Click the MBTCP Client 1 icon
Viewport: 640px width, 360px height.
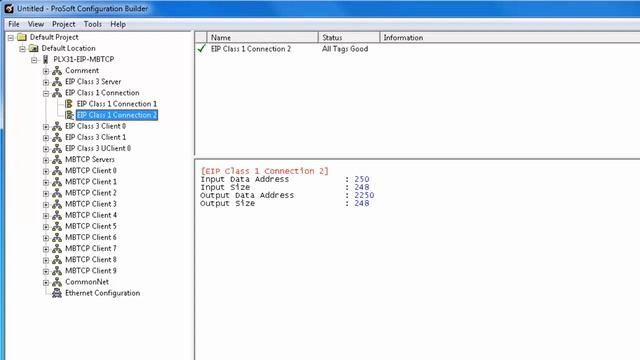57,182
